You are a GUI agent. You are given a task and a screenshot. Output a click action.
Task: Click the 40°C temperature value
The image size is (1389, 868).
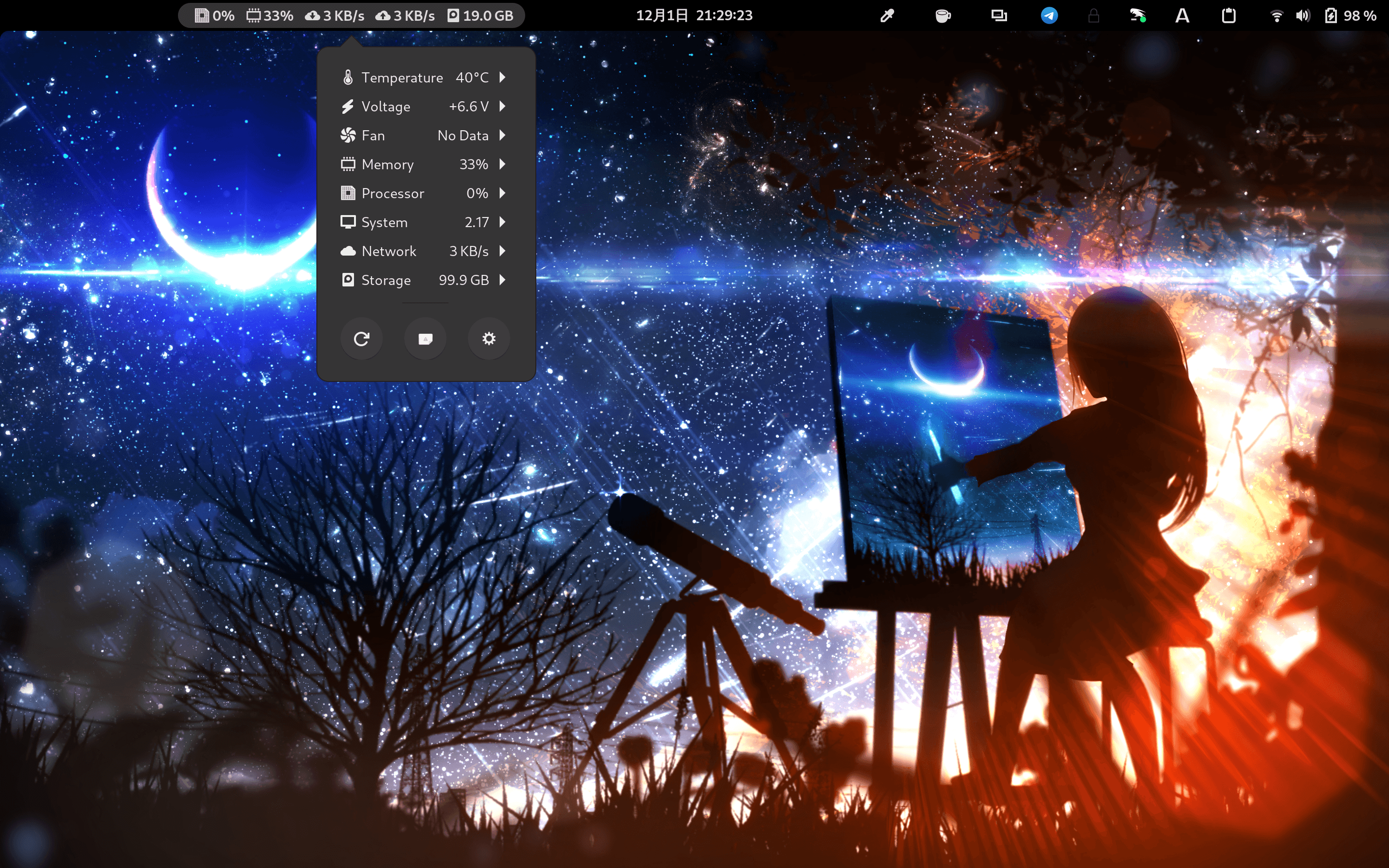click(472, 78)
